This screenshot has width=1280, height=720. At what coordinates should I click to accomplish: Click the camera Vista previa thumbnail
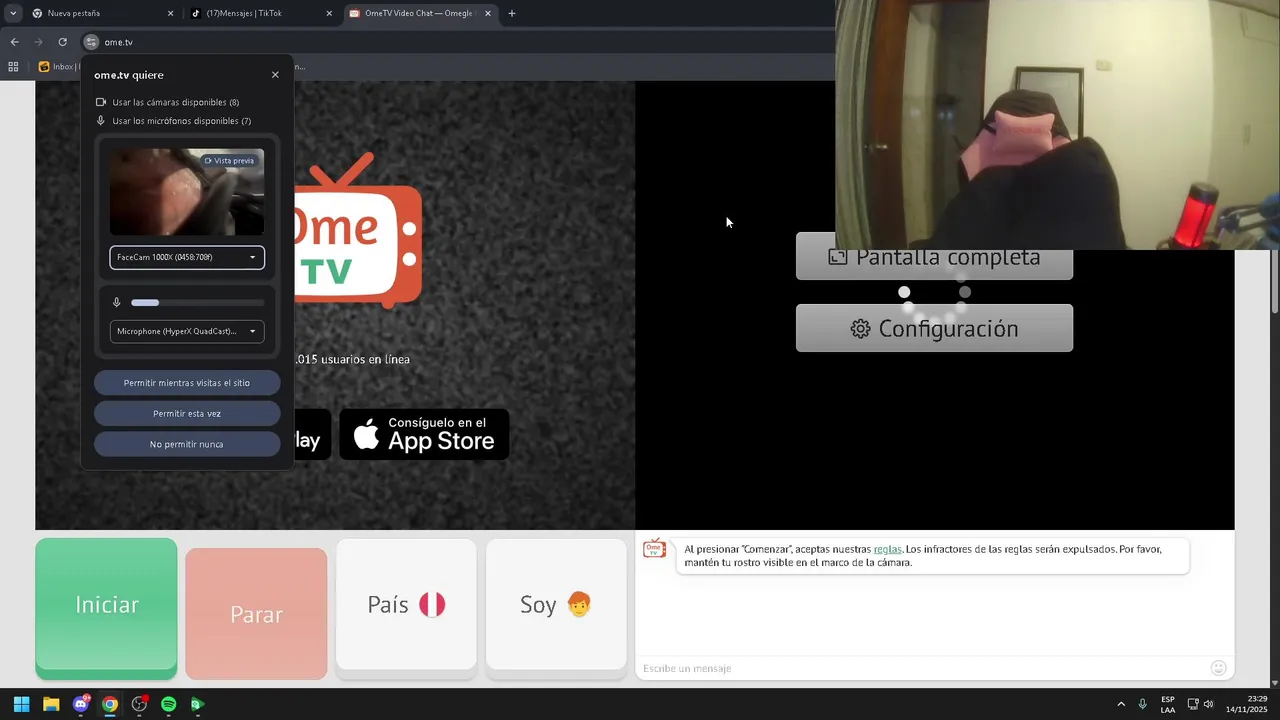[x=187, y=192]
